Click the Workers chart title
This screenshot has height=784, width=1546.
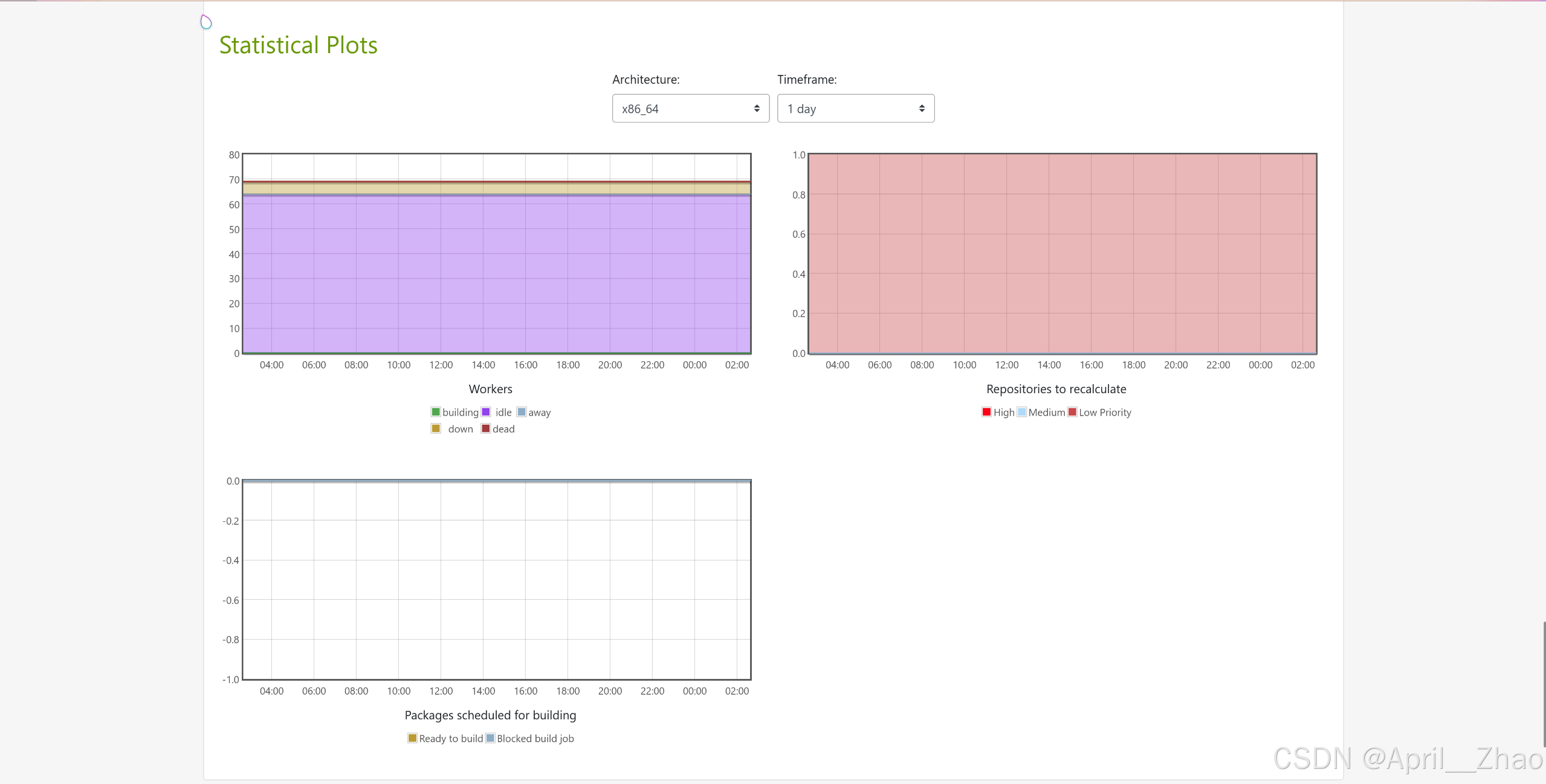click(x=490, y=389)
